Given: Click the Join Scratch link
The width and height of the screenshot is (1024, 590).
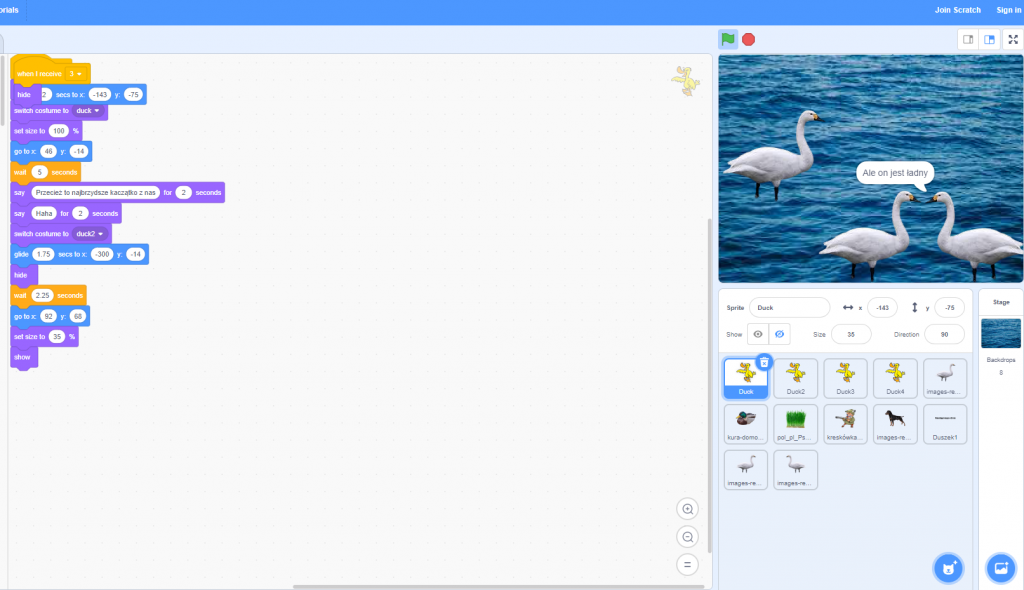Looking at the screenshot, I should pos(957,10).
